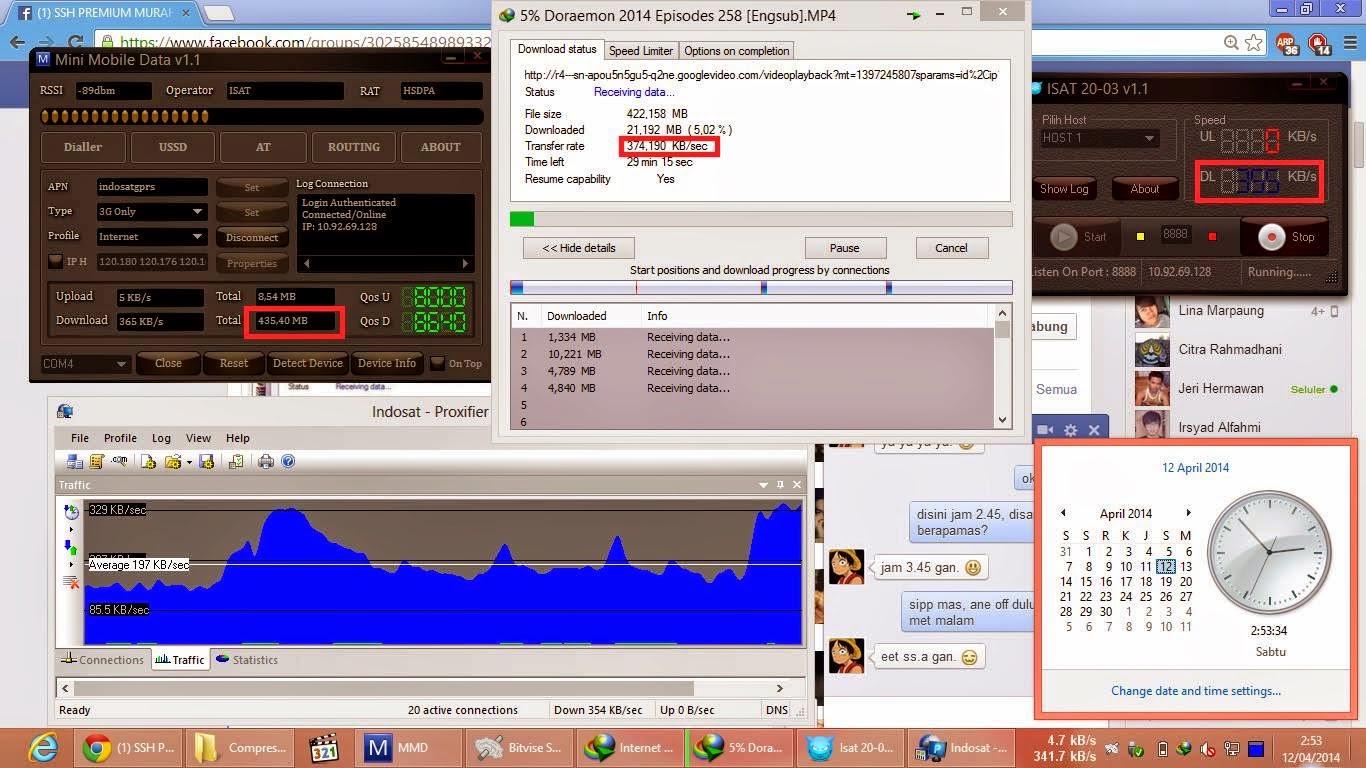Stop the ISAT 20-03 connection
Viewport: 1366px width, 768px height.
pyautogui.click(x=1286, y=237)
